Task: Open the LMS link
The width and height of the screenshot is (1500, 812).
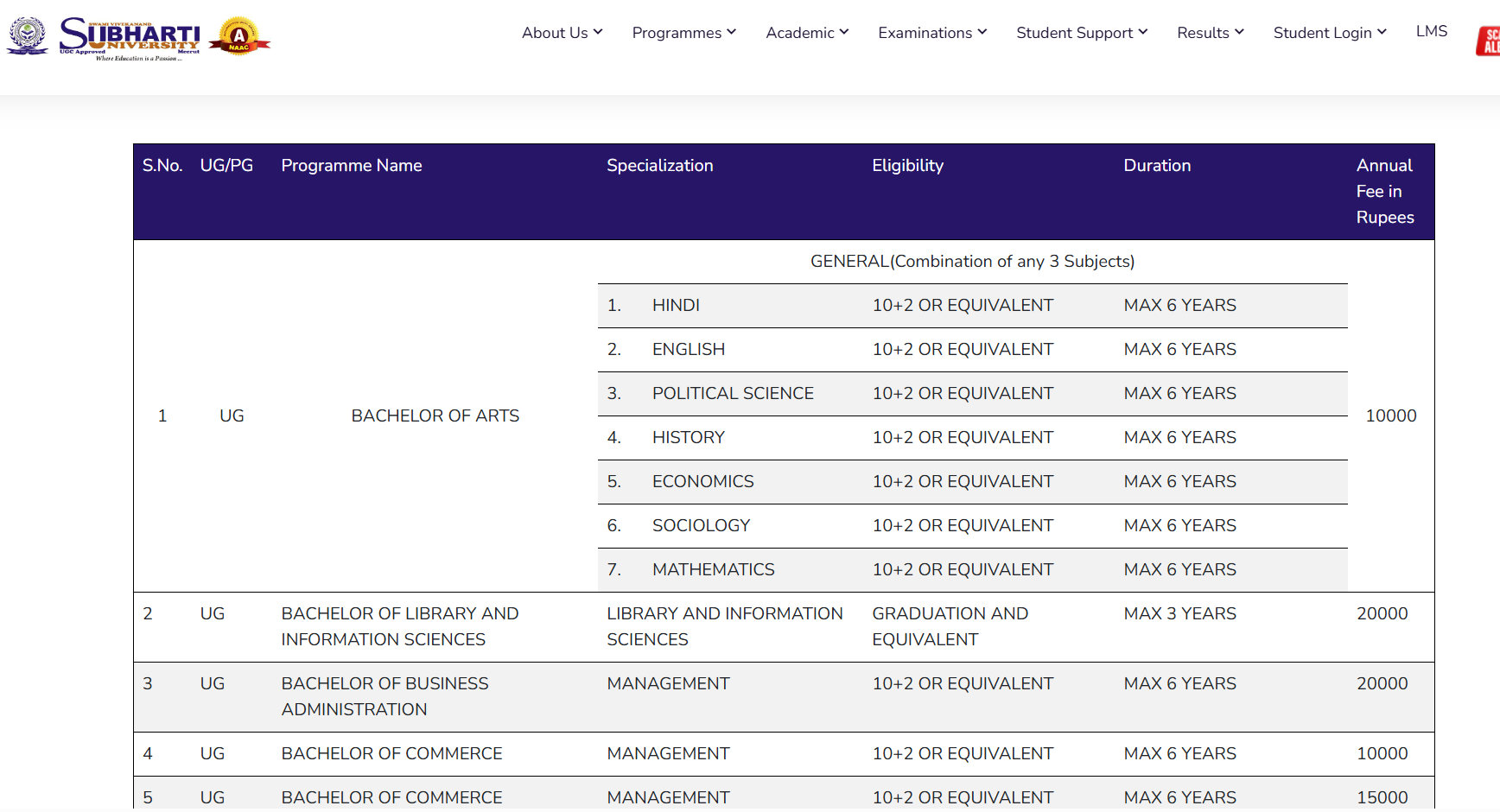Action: tap(1431, 31)
